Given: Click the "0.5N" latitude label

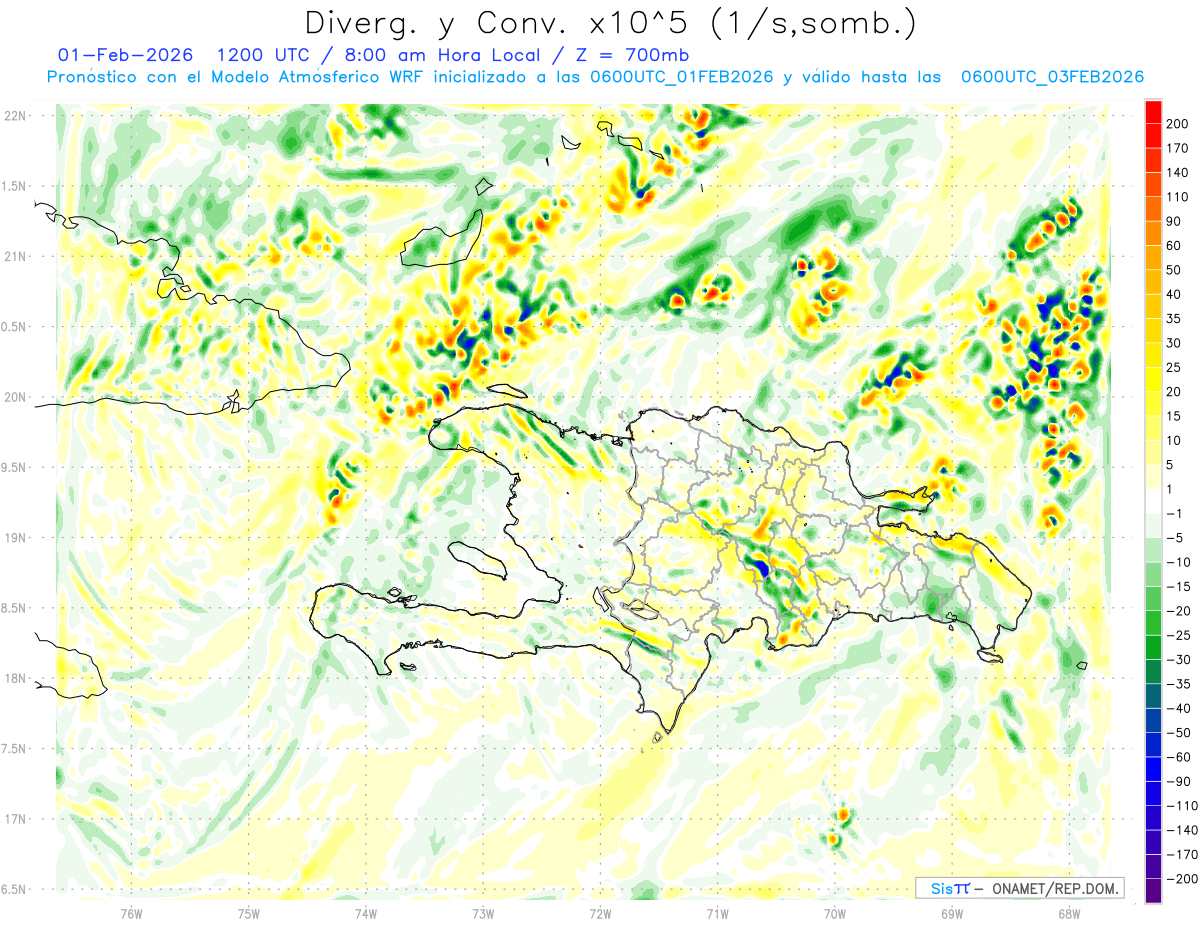Looking at the screenshot, I should pos(15,327).
